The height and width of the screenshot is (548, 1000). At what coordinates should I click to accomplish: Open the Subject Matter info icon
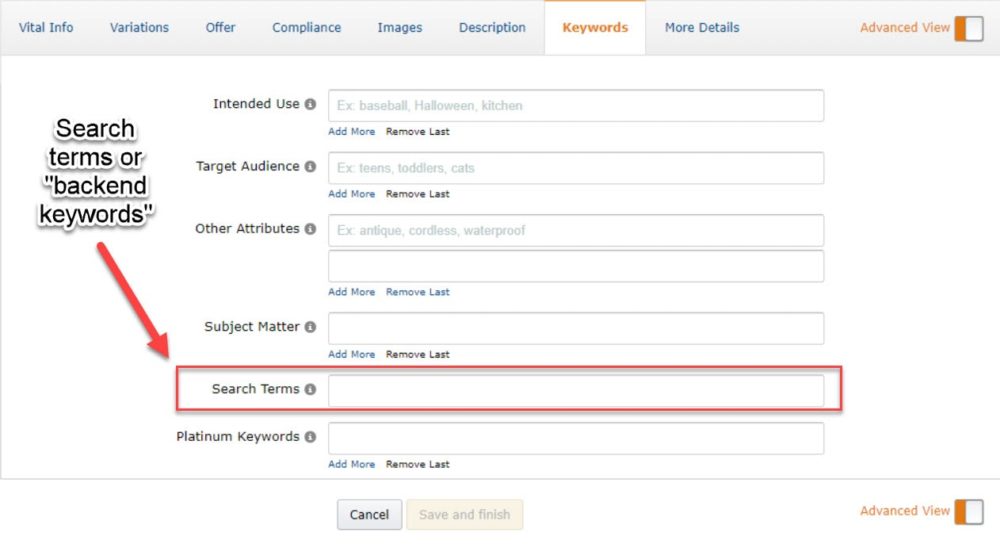(x=310, y=327)
